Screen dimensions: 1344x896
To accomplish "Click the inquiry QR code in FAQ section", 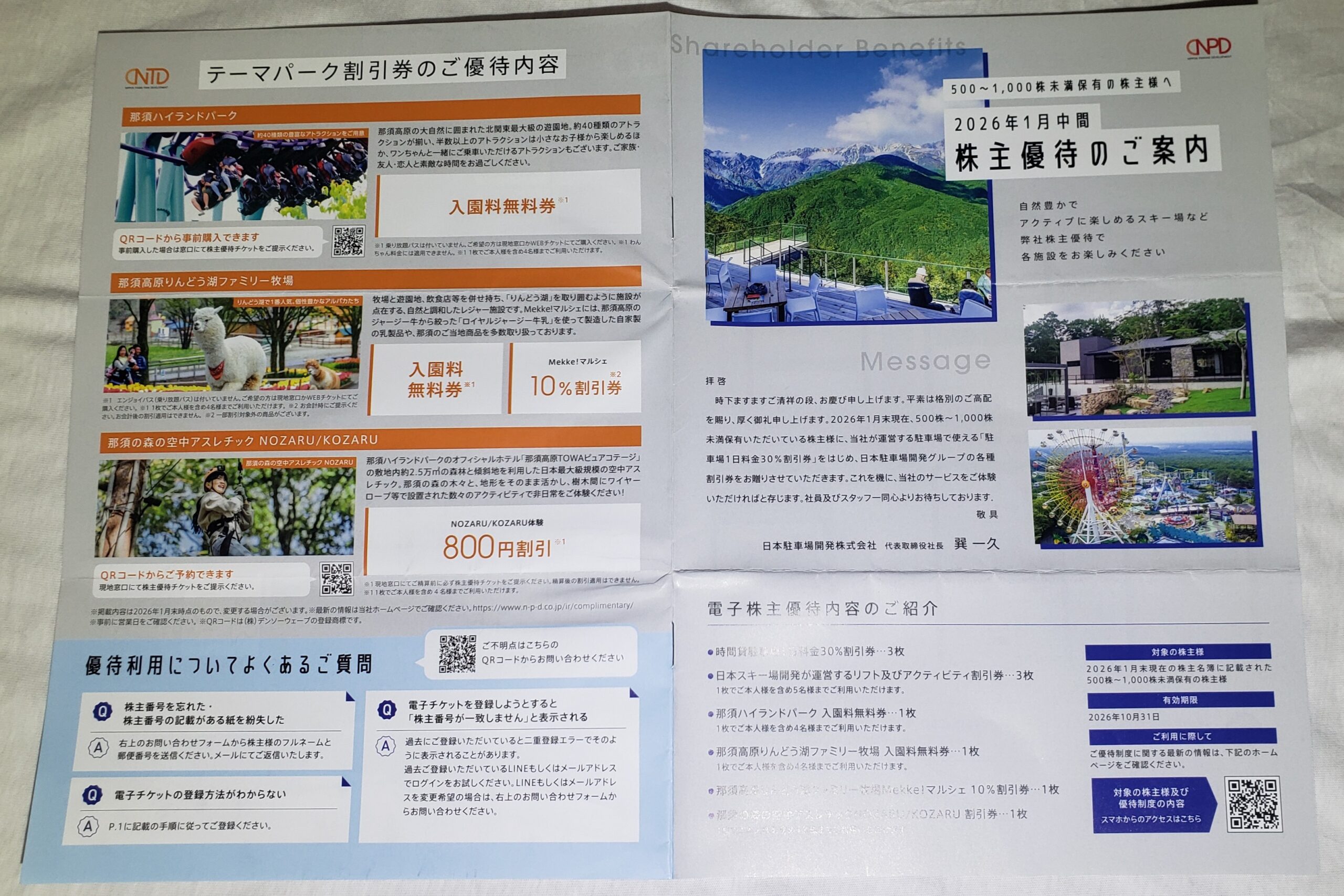I will click(x=457, y=653).
